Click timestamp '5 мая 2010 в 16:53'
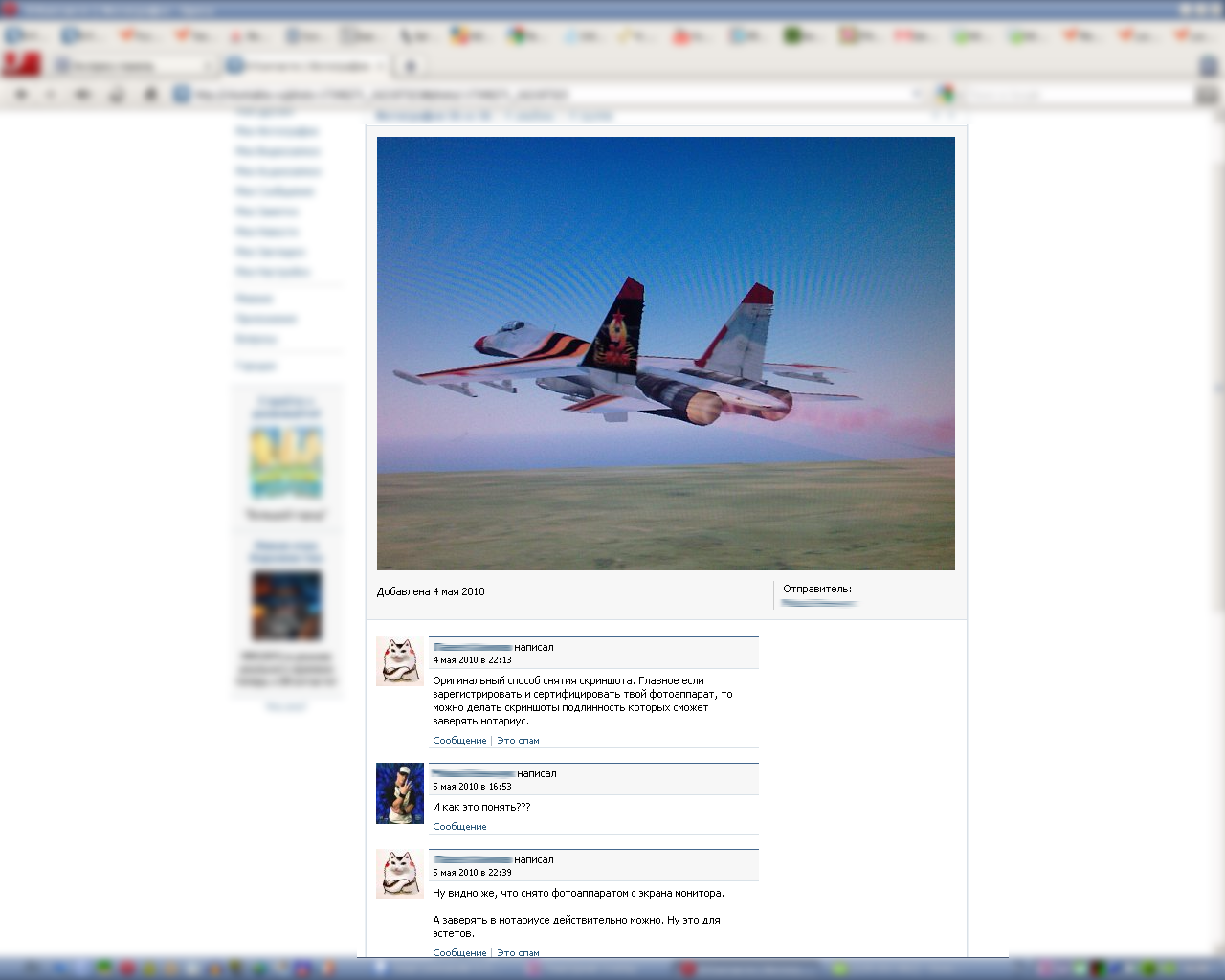Viewport: 1225px width, 980px height. tap(472, 787)
